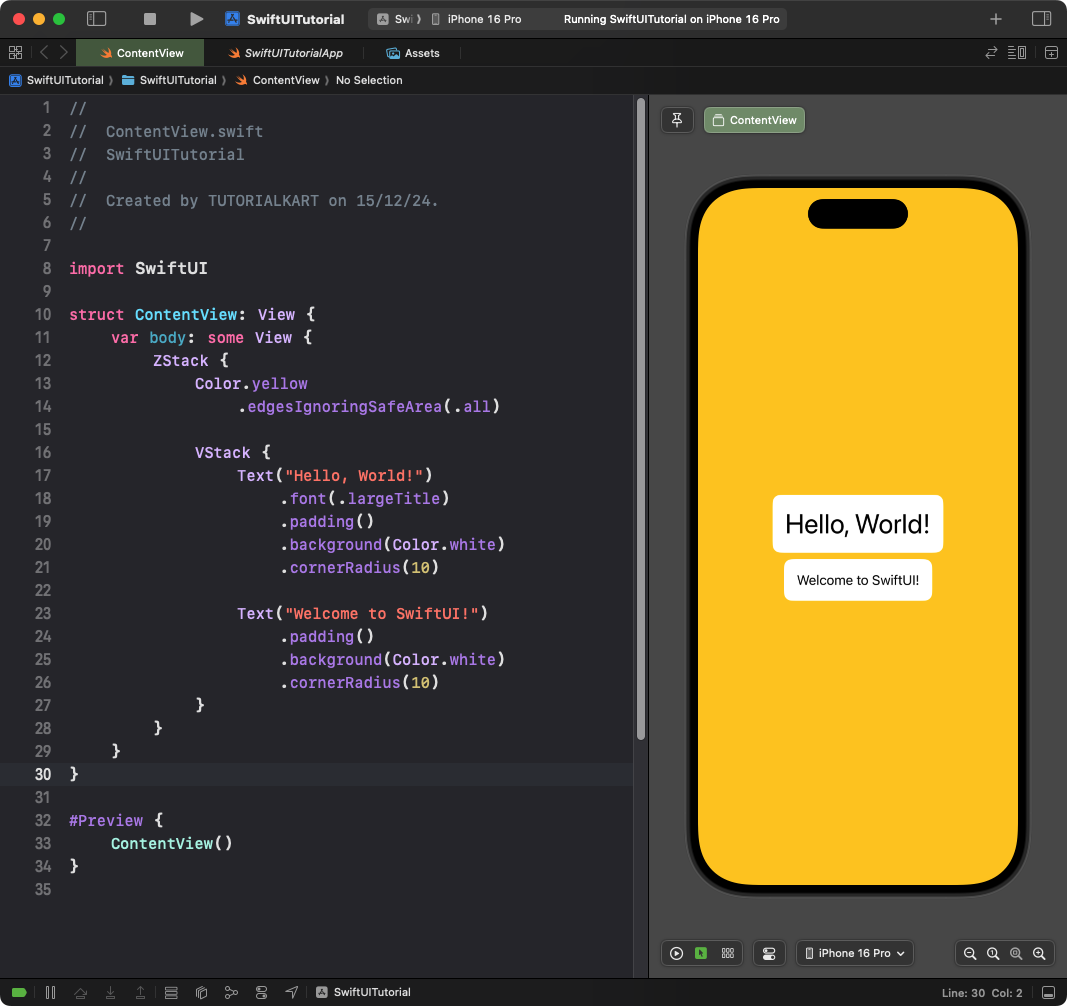Viewport: 1067px width, 1006px height.
Task: Toggle breakpoints with the green capsule icon
Action: (20, 991)
